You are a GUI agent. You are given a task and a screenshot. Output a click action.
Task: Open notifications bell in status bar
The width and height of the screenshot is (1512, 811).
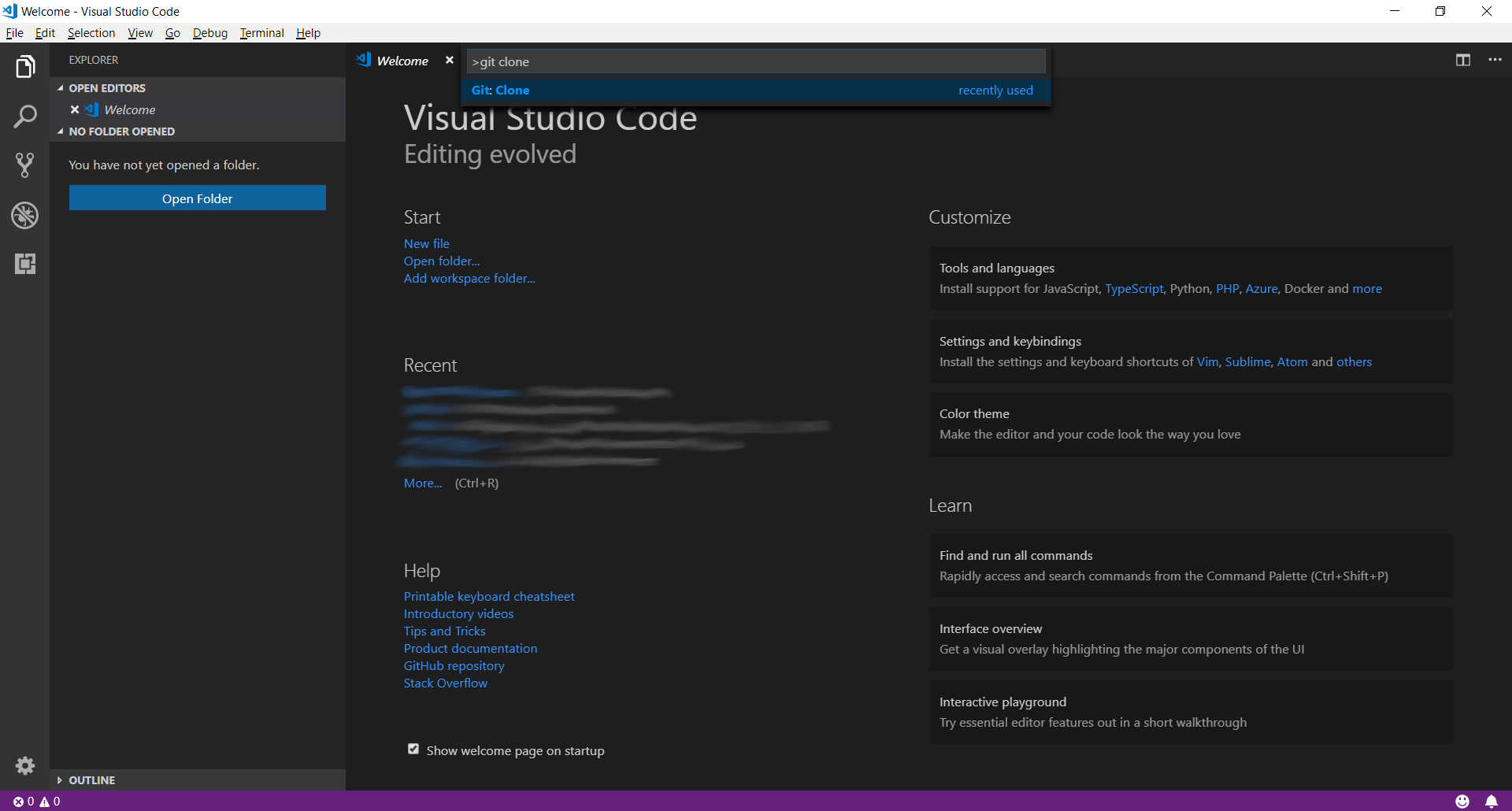click(1491, 801)
